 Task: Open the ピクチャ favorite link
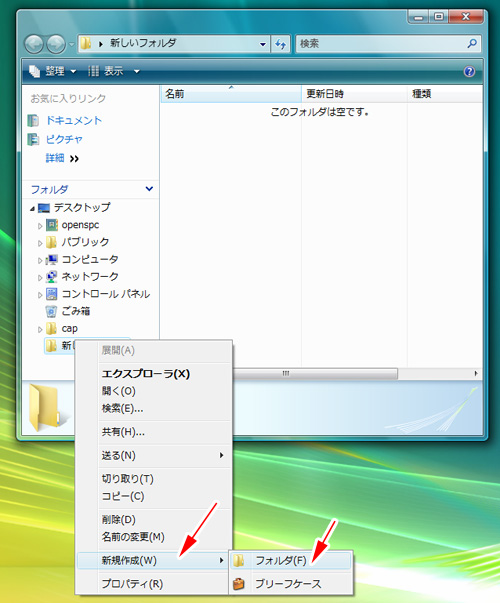tap(64, 139)
